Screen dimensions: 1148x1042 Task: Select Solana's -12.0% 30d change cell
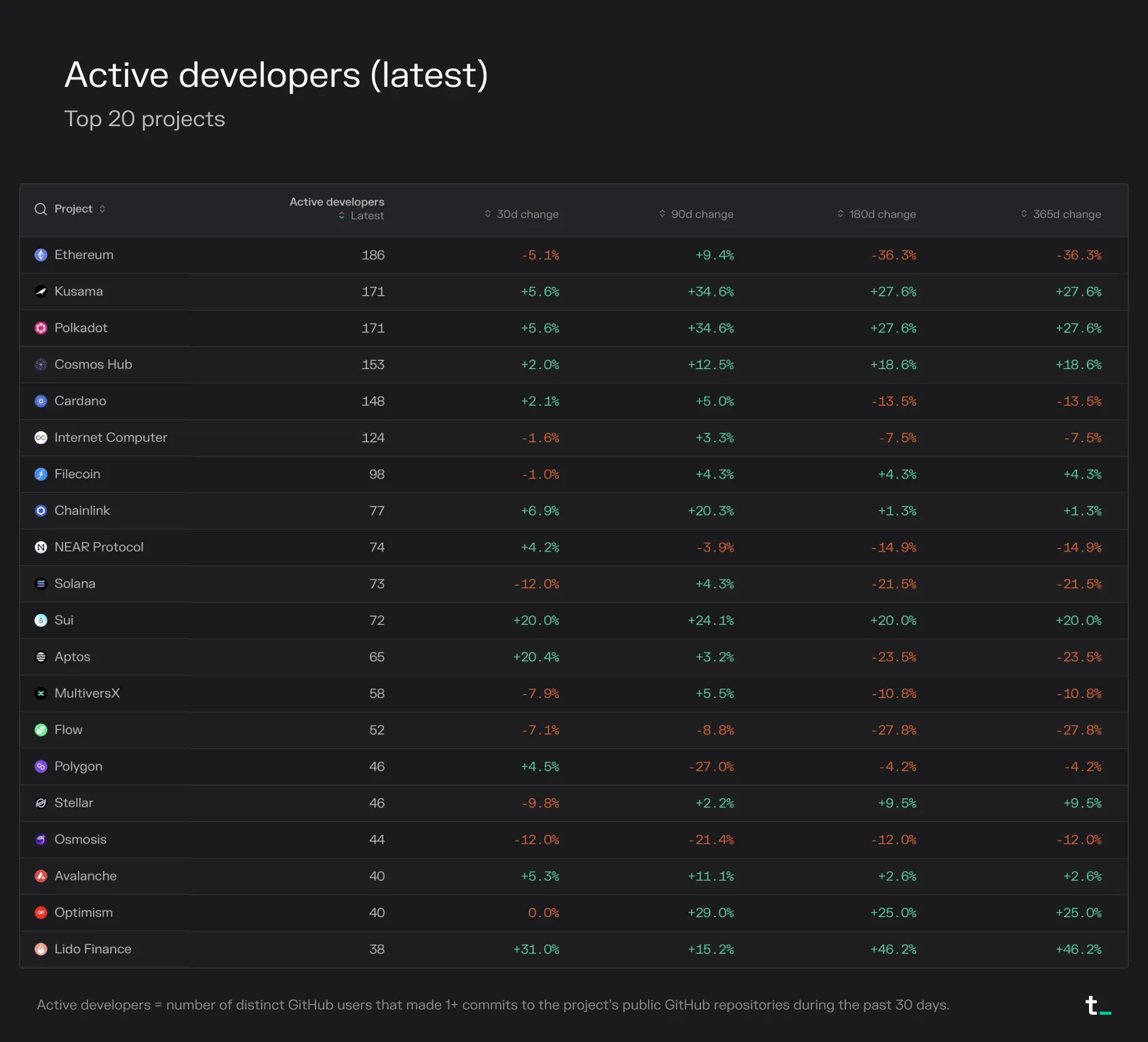pyautogui.click(x=537, y=584)
